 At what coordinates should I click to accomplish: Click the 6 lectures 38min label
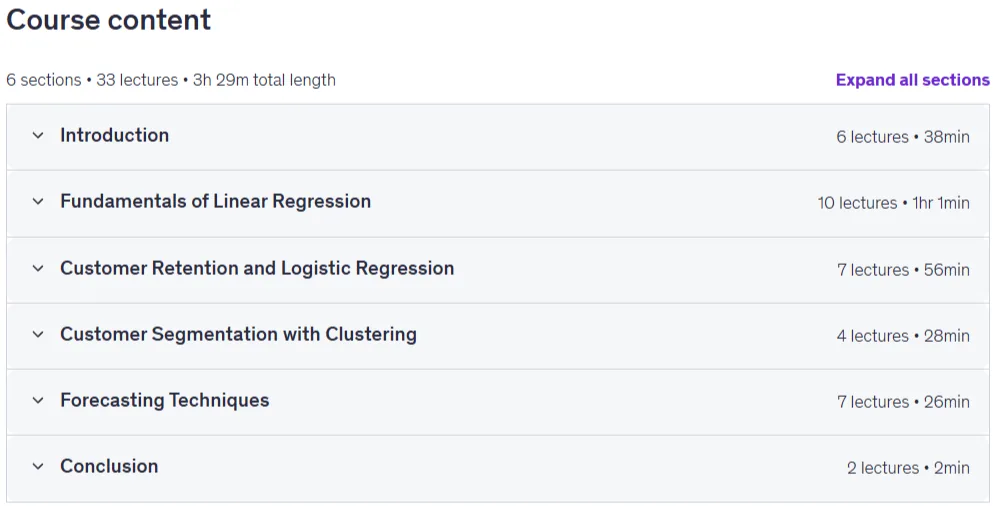903,137
